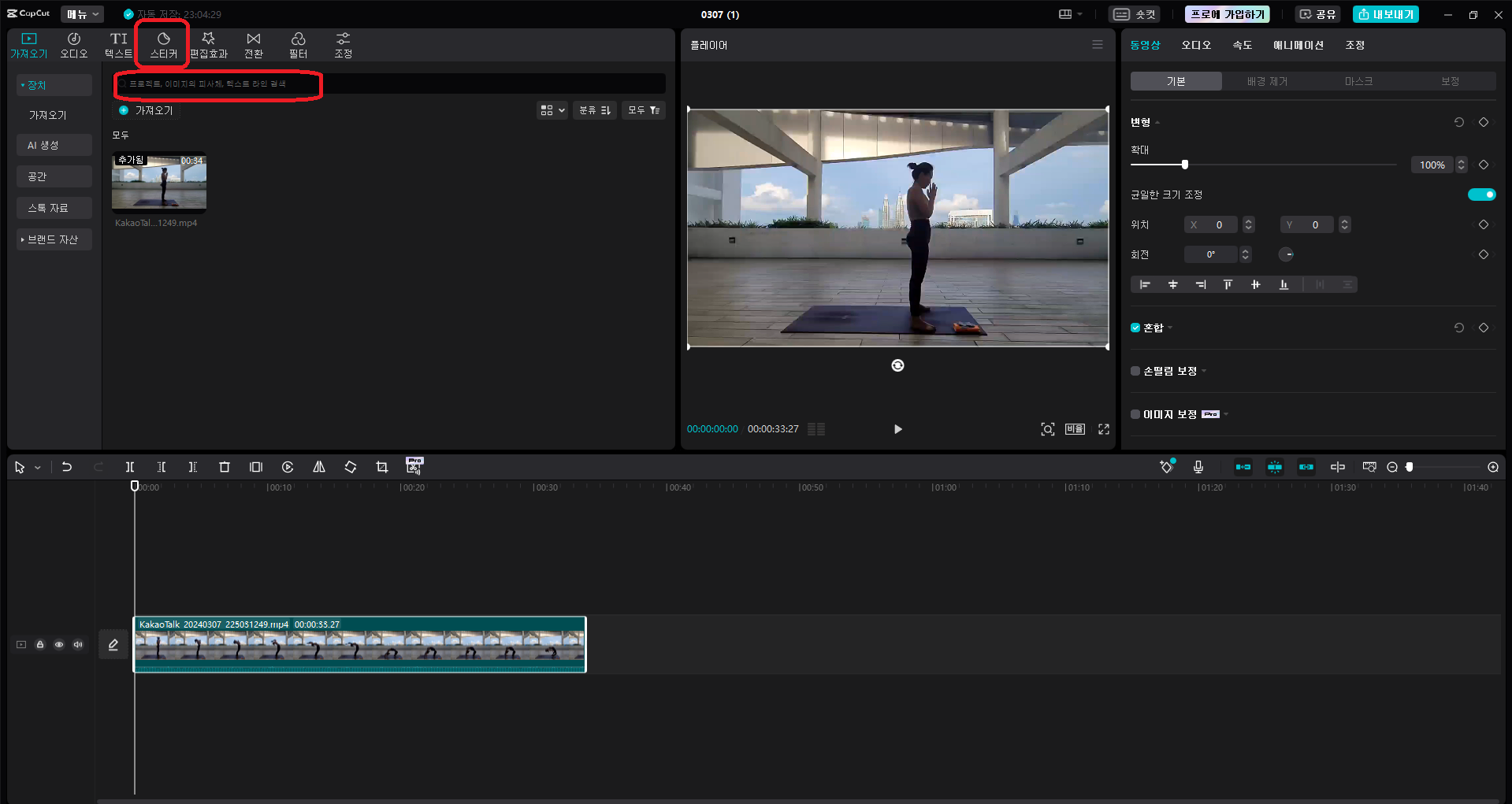Click the 내보내기 export button

(x=1386, y=14)
